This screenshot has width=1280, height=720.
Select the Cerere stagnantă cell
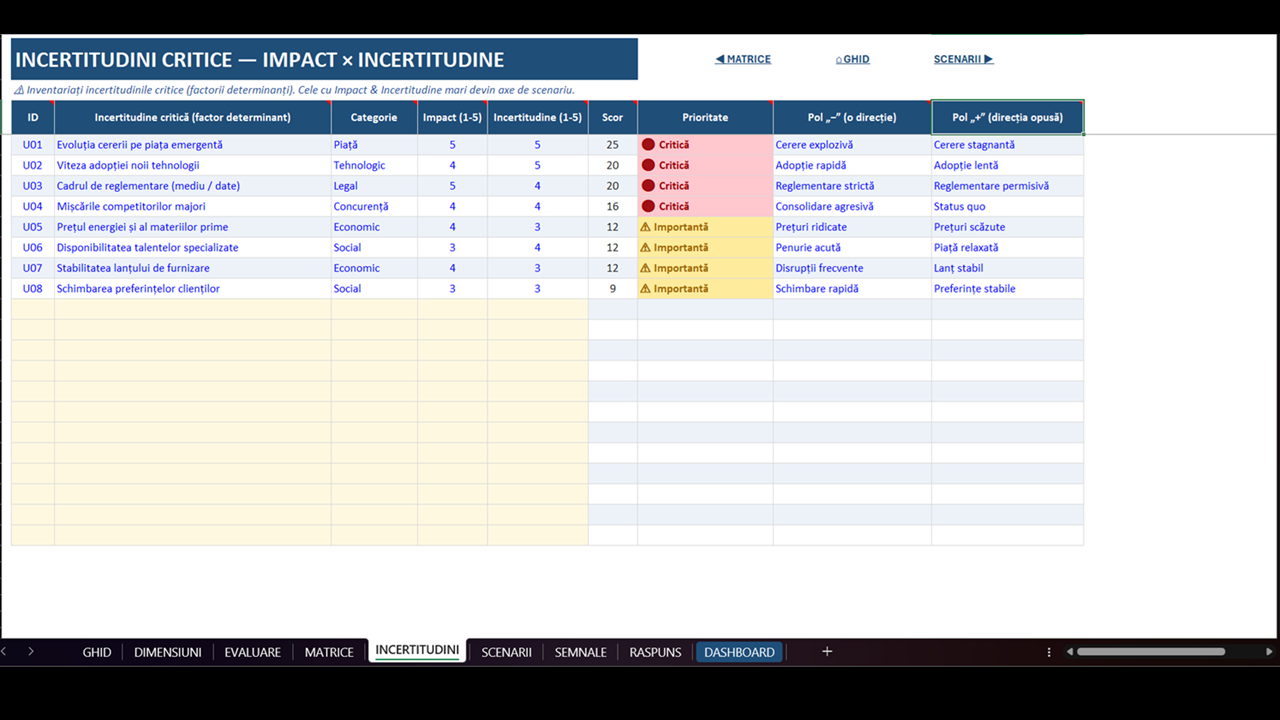(x=1007, y=145)
